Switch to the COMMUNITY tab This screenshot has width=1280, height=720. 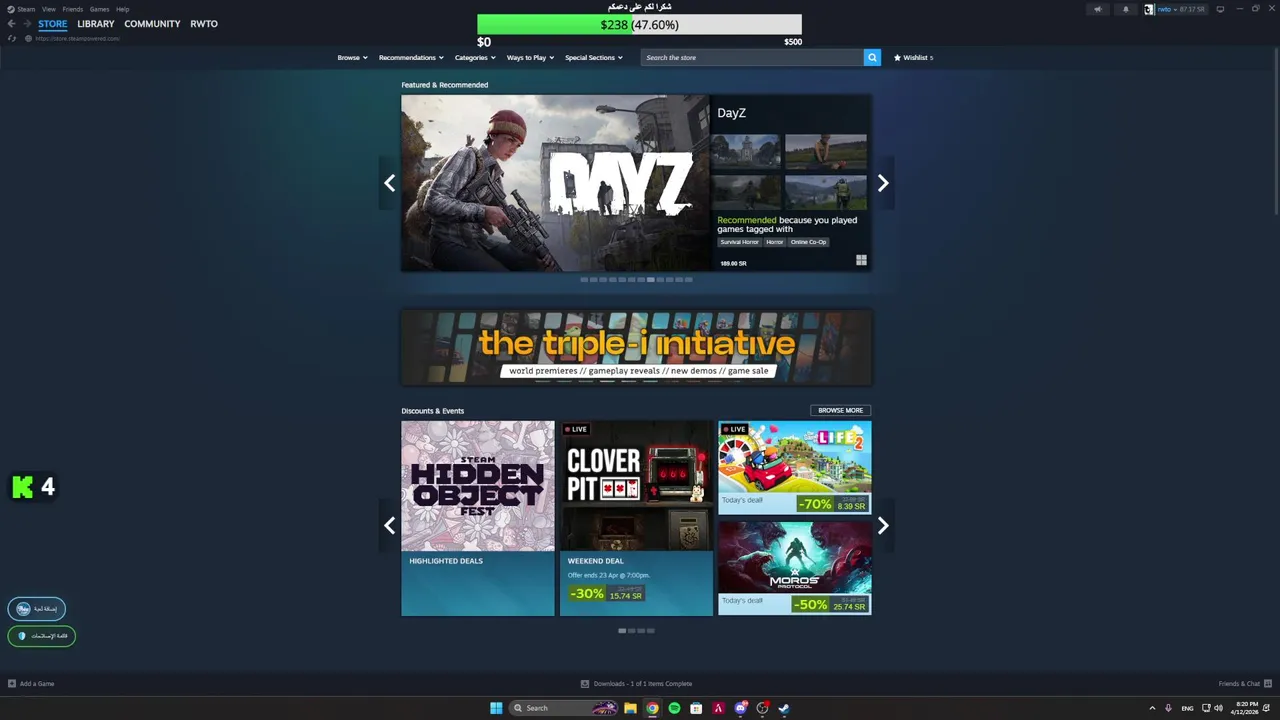click(x=152, y=24)
